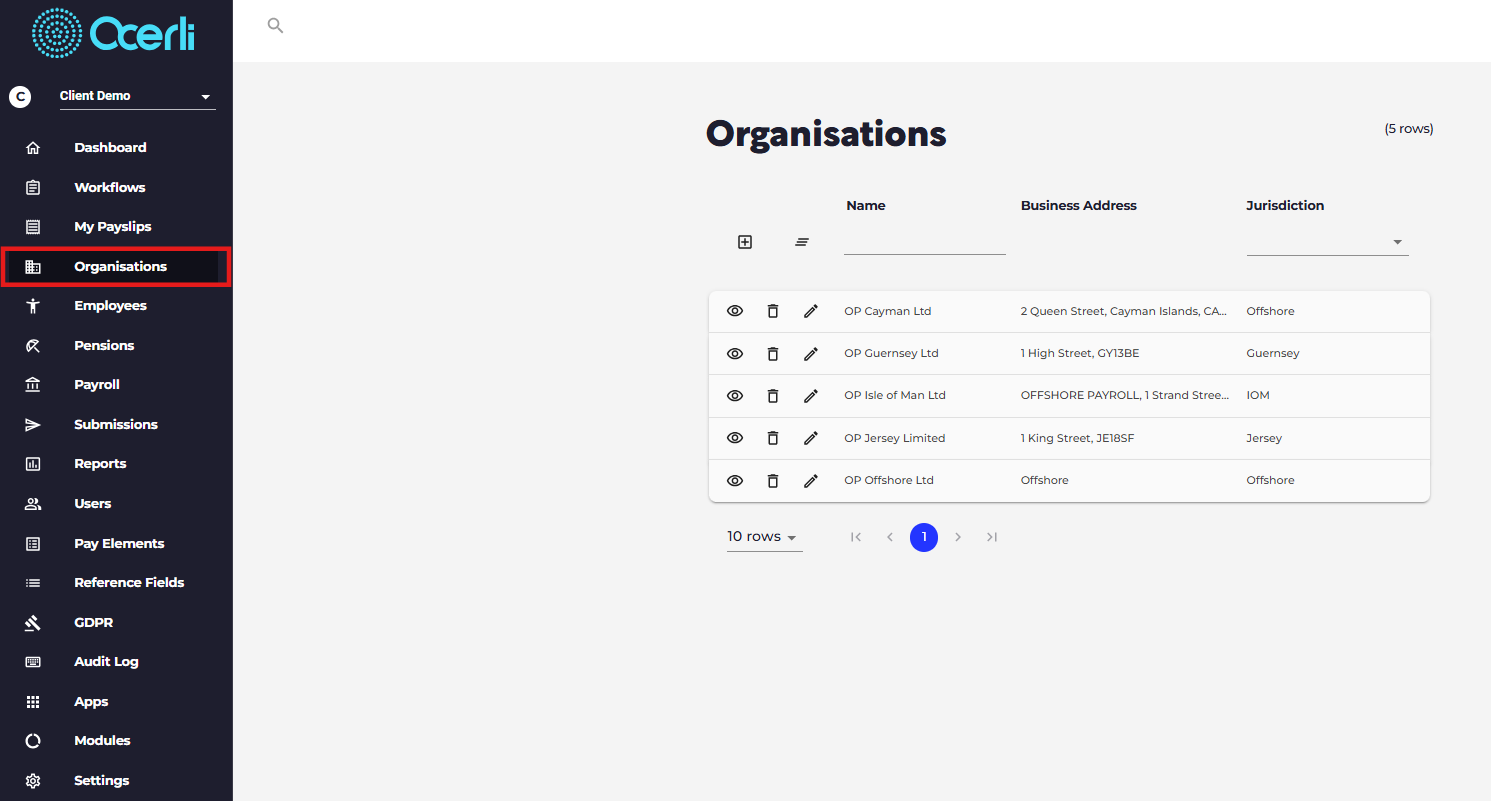Jump to first page arrow

coord(856,537)
